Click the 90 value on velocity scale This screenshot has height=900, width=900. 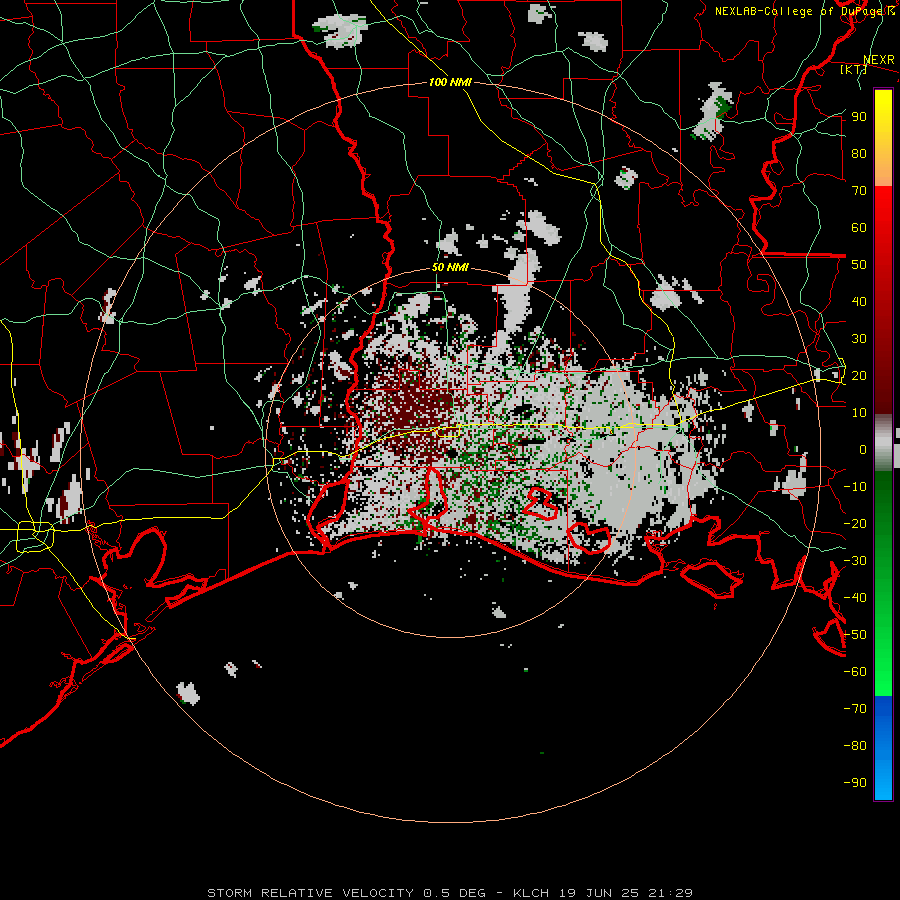[x=859, y=117]
